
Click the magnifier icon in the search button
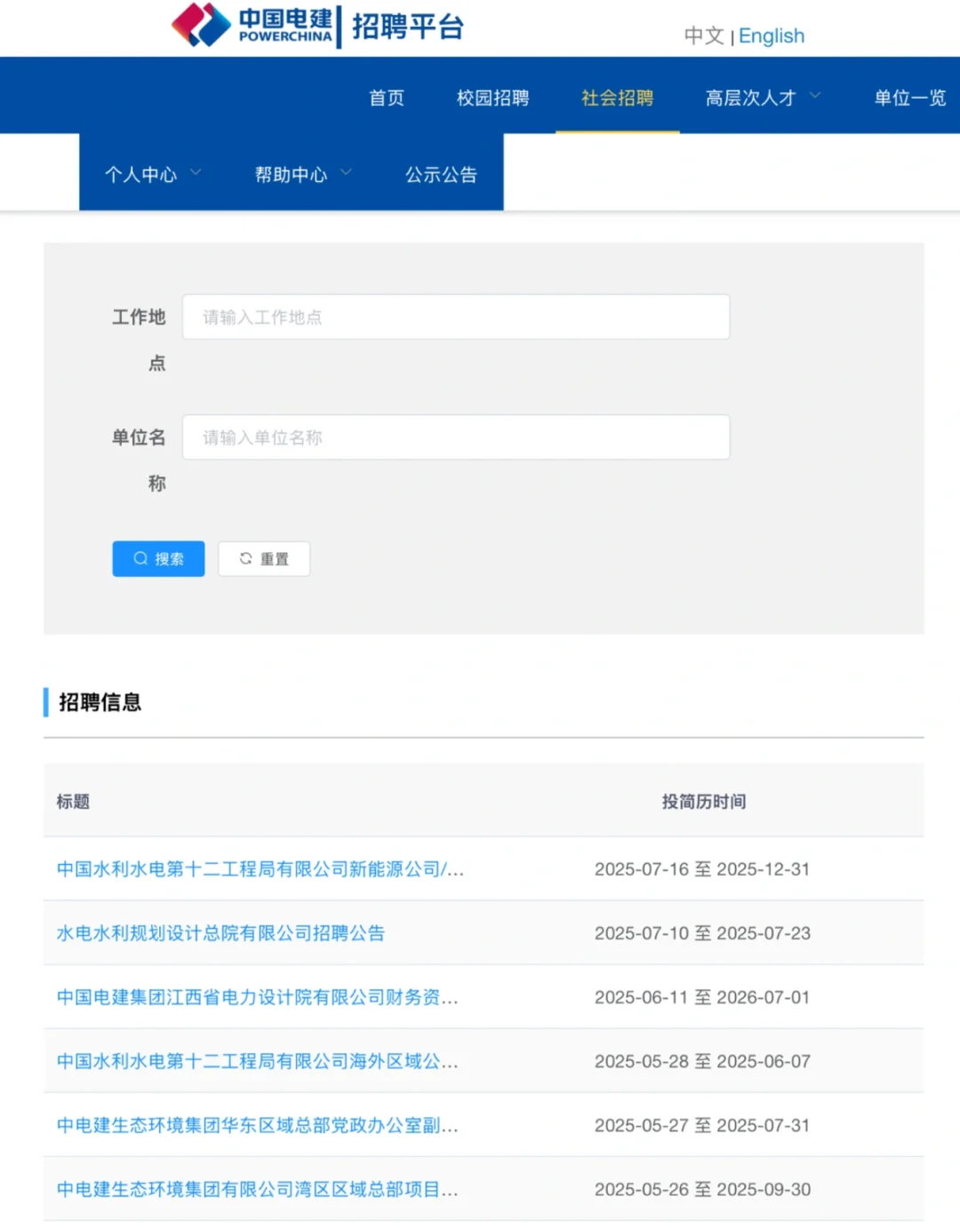point(140,558)
